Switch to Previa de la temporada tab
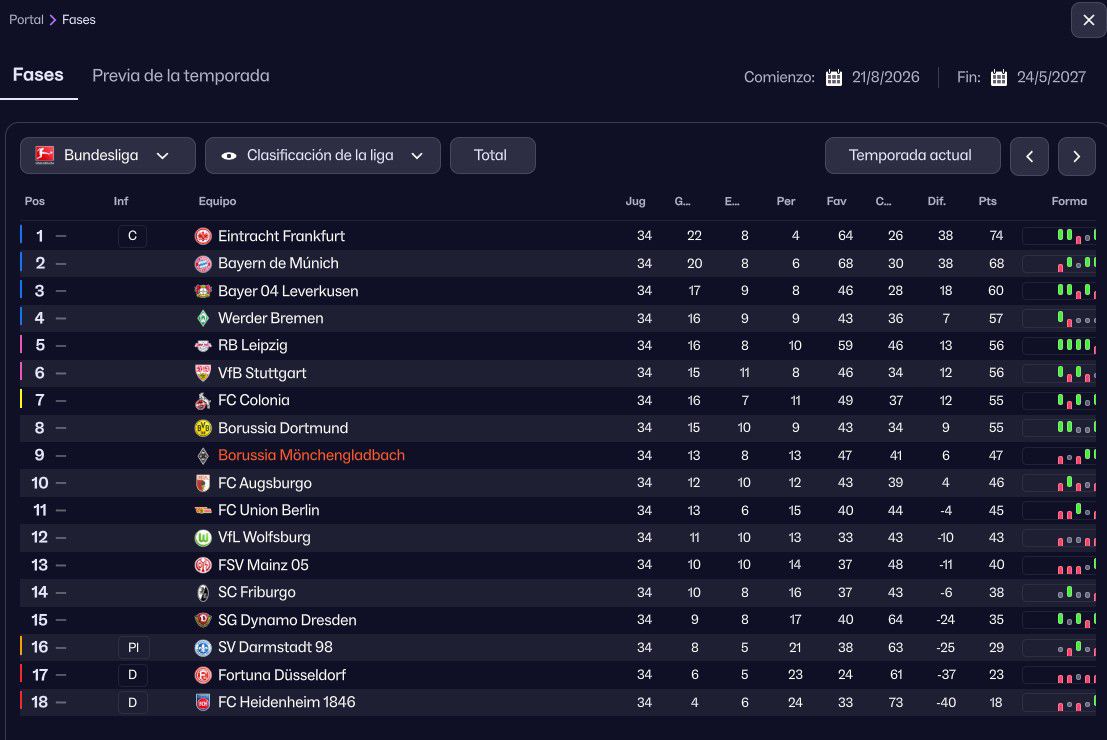This screenshot has height=740, width=1107. pyautogui.click(x=180, y=76)
